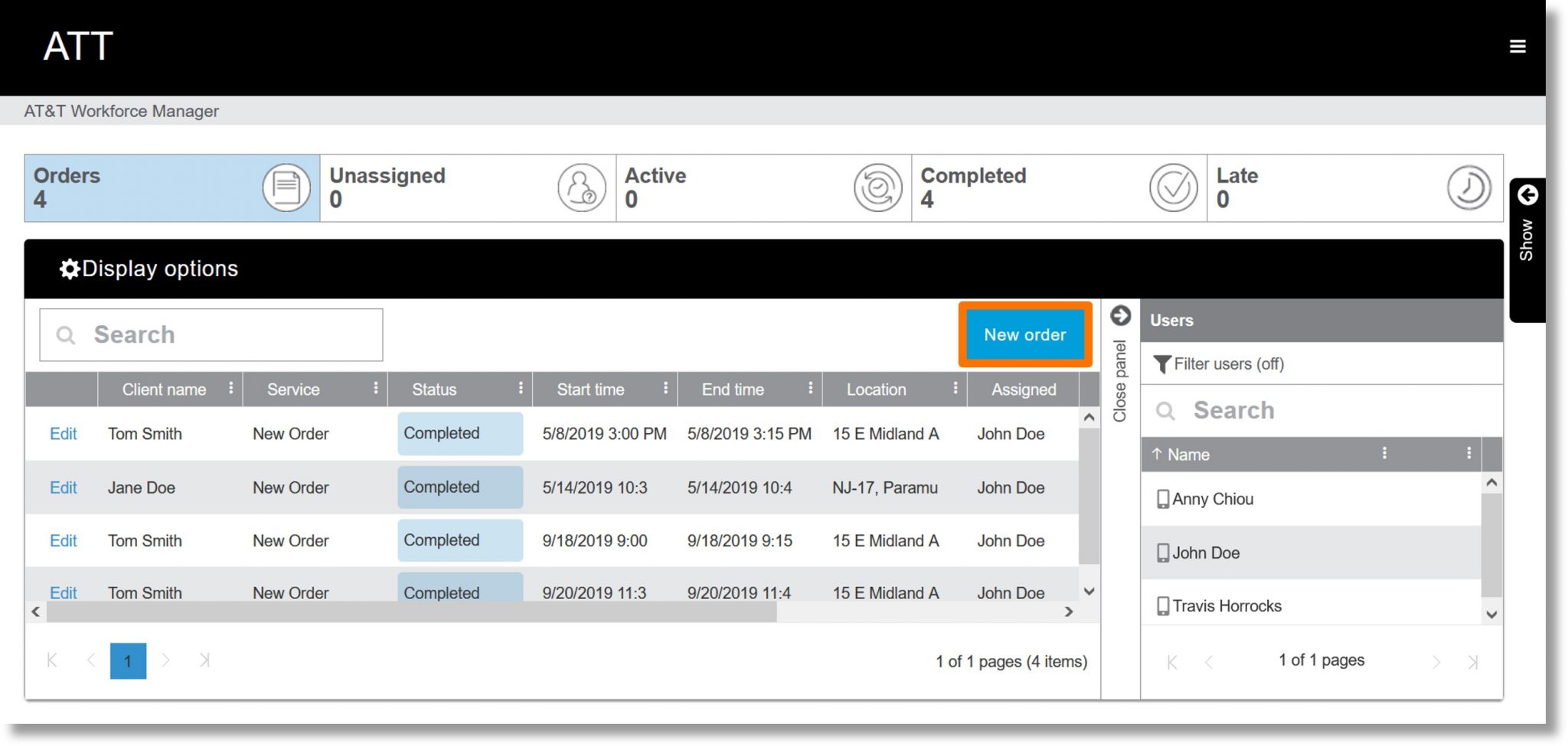Click the Display options gear icon
The image size is (1568, 746).
(68, 269)
